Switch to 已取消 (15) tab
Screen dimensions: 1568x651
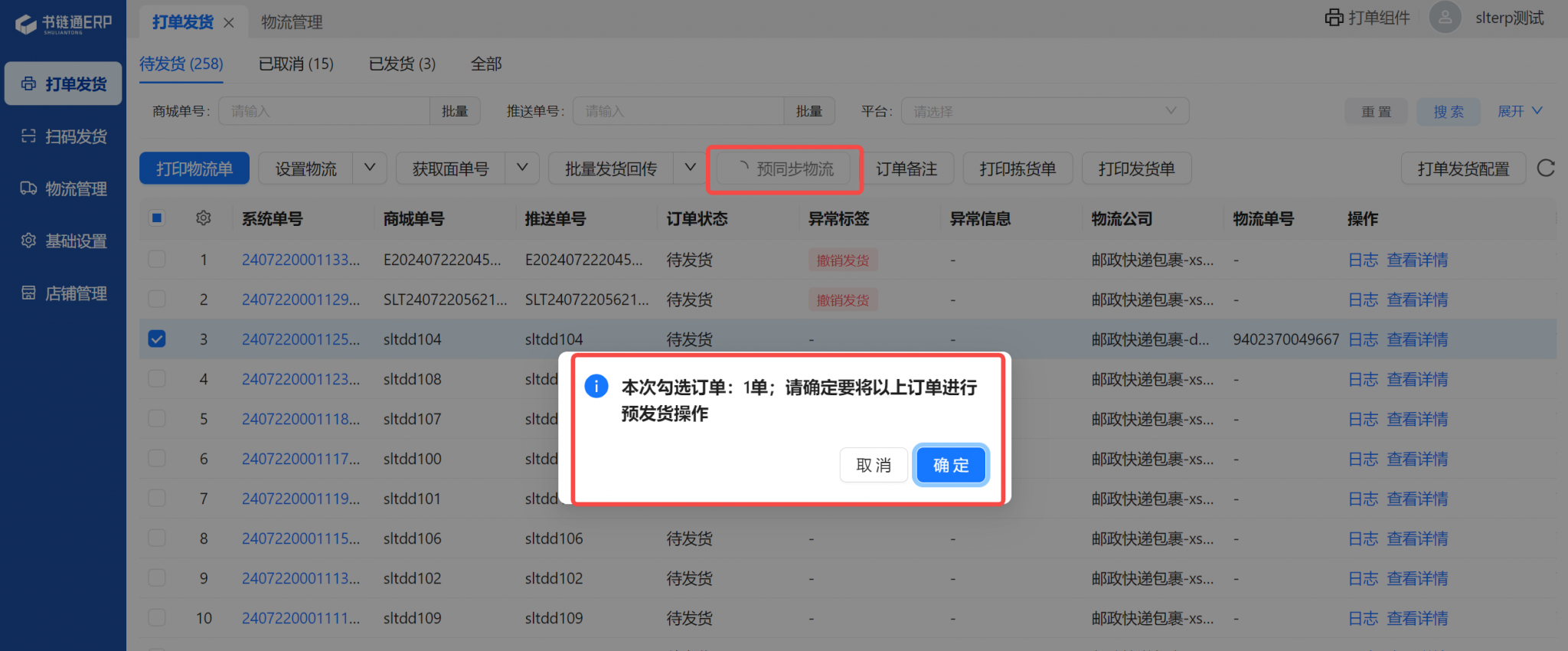pos(296,64)
